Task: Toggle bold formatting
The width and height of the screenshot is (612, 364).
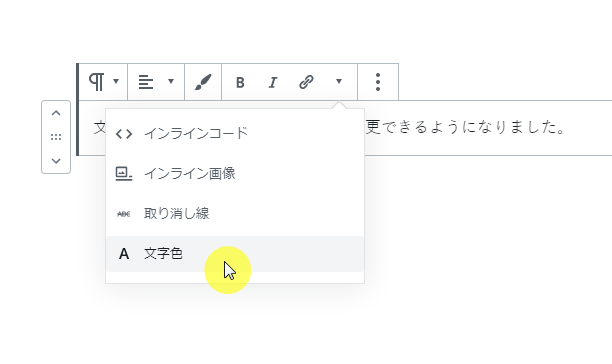Action: point(240,82)
